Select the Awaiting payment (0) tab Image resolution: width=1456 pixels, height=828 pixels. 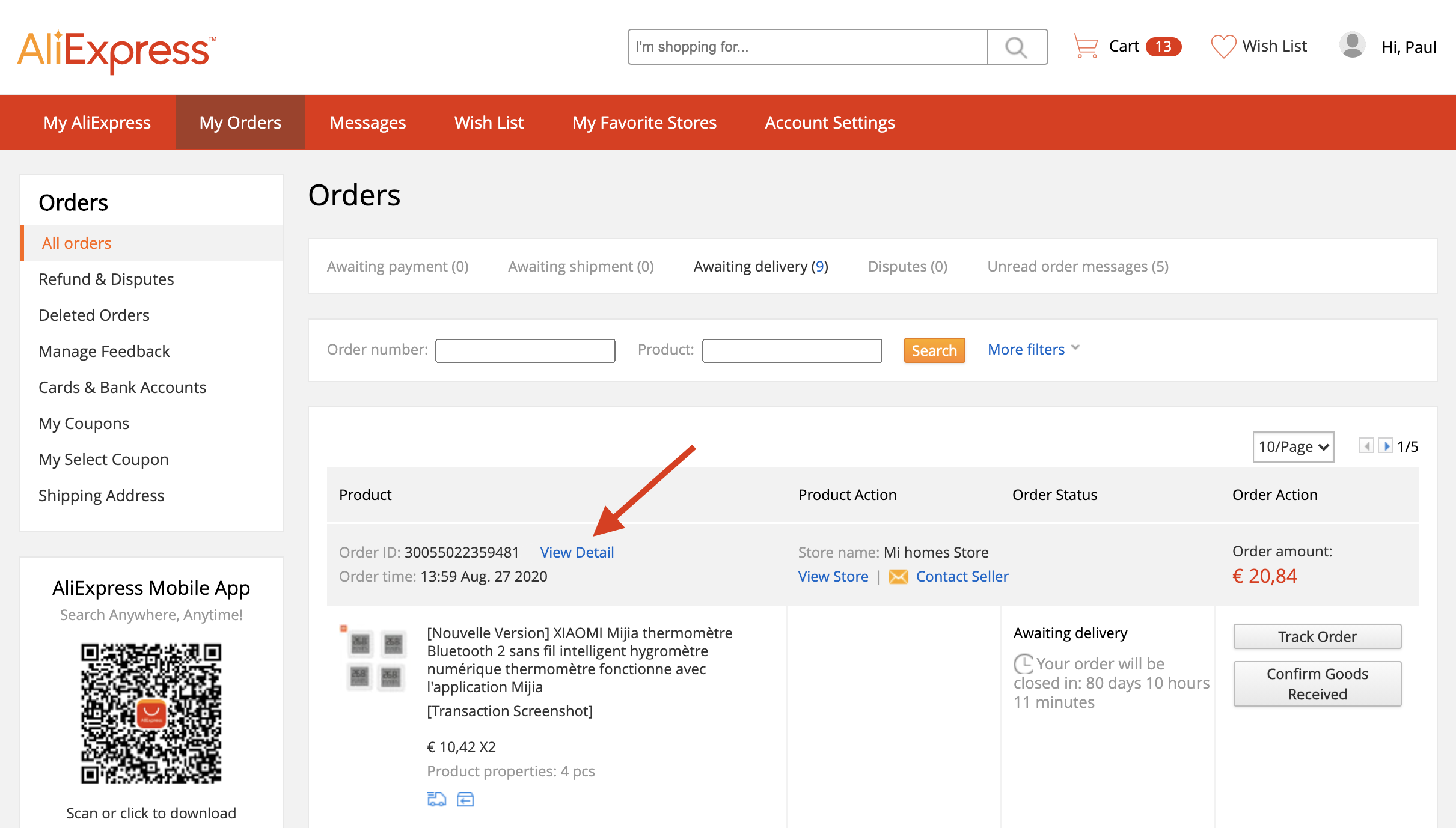(x=397, y=266)
